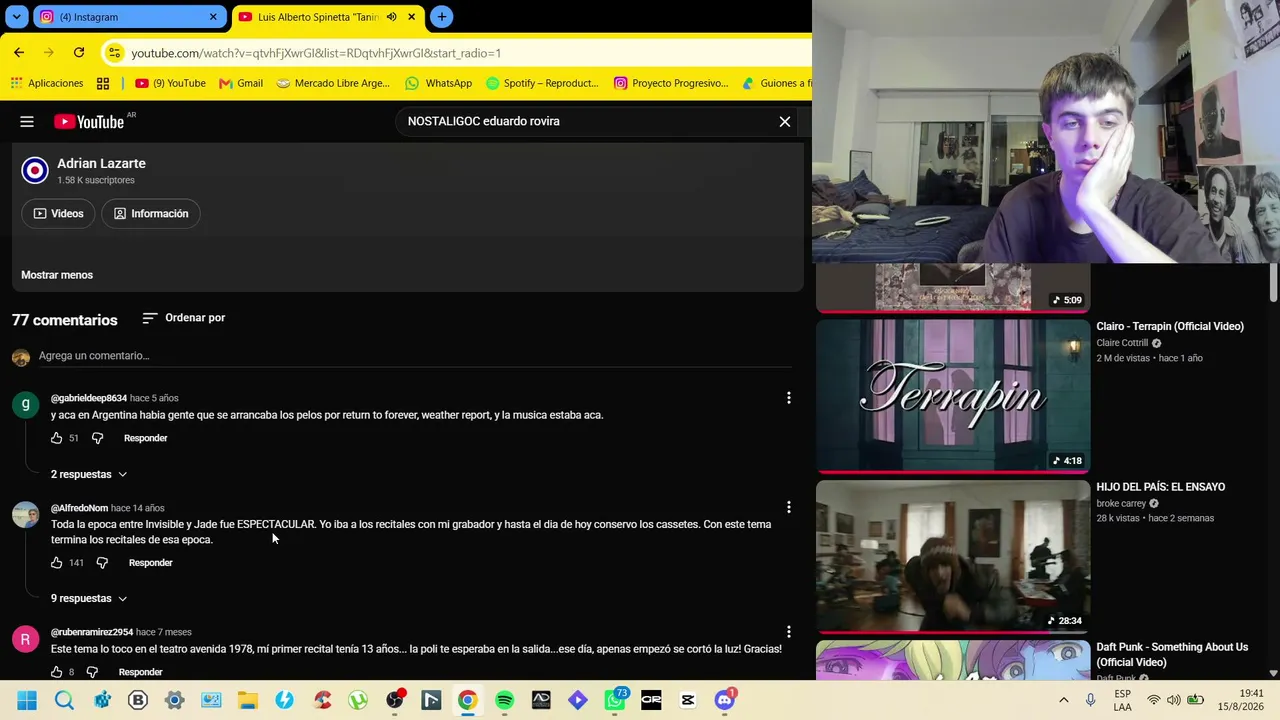Open the Adrian Lazarte channel avatar
The image size is (1280, 720).
(x=35, y=170)
